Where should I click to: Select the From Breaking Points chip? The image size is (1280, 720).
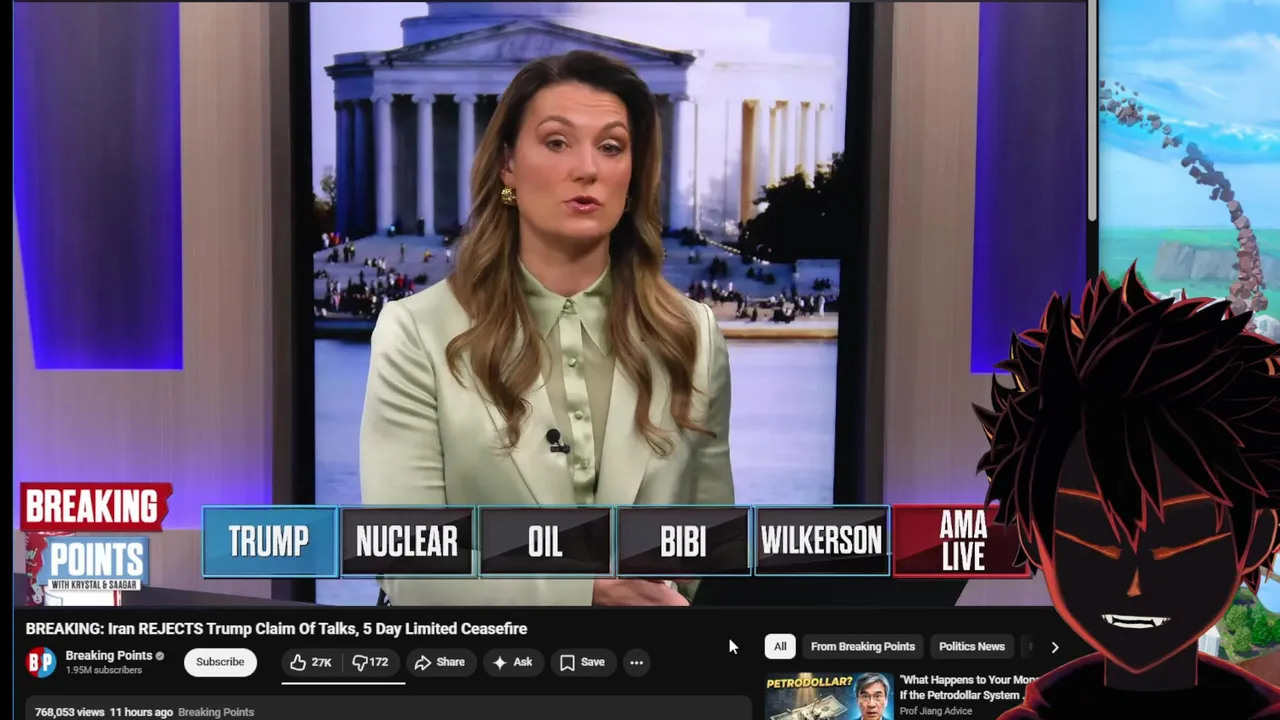click(x=863, y=647)
